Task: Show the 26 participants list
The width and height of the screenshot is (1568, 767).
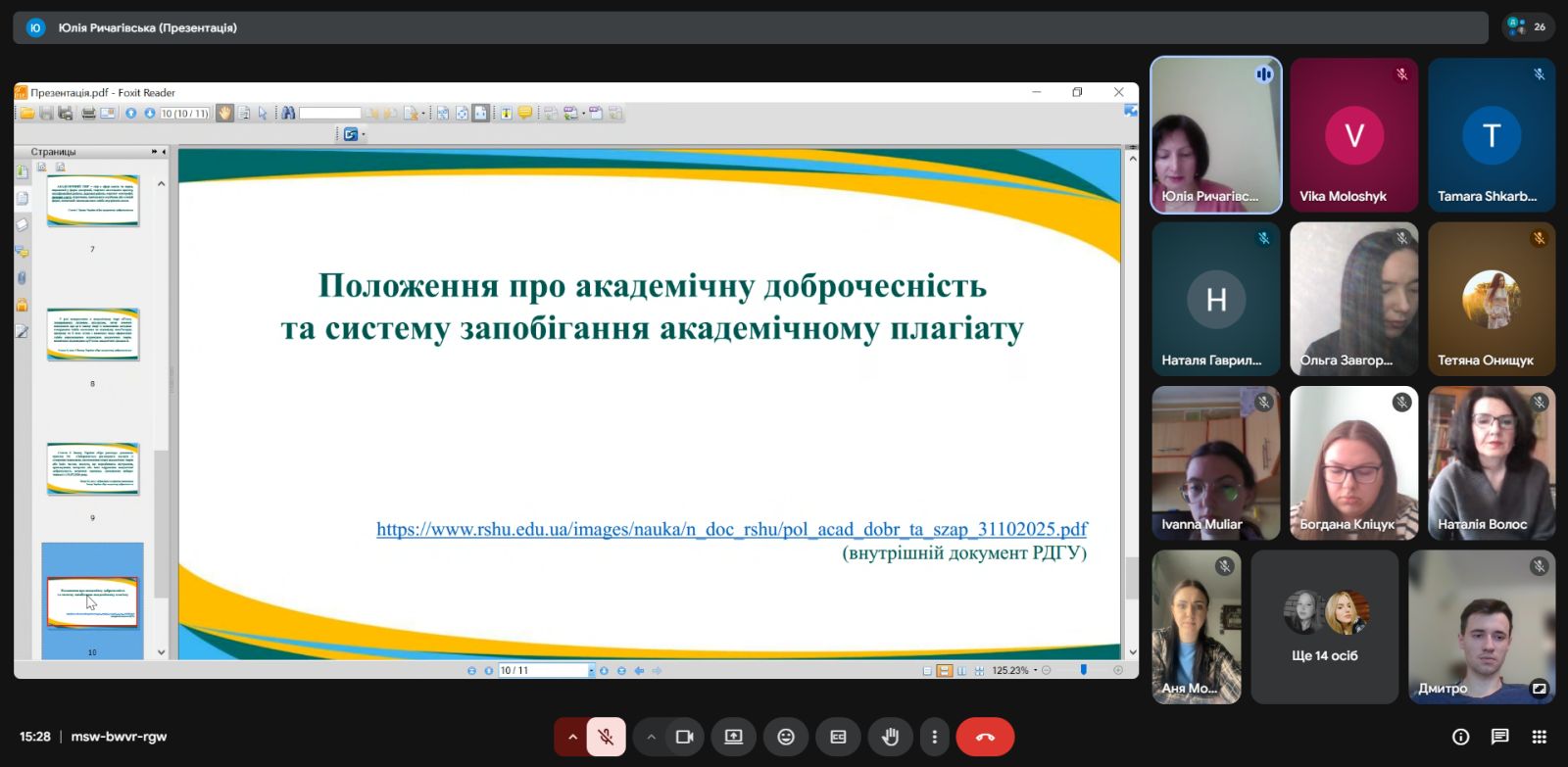Action: click(1528, 27)
